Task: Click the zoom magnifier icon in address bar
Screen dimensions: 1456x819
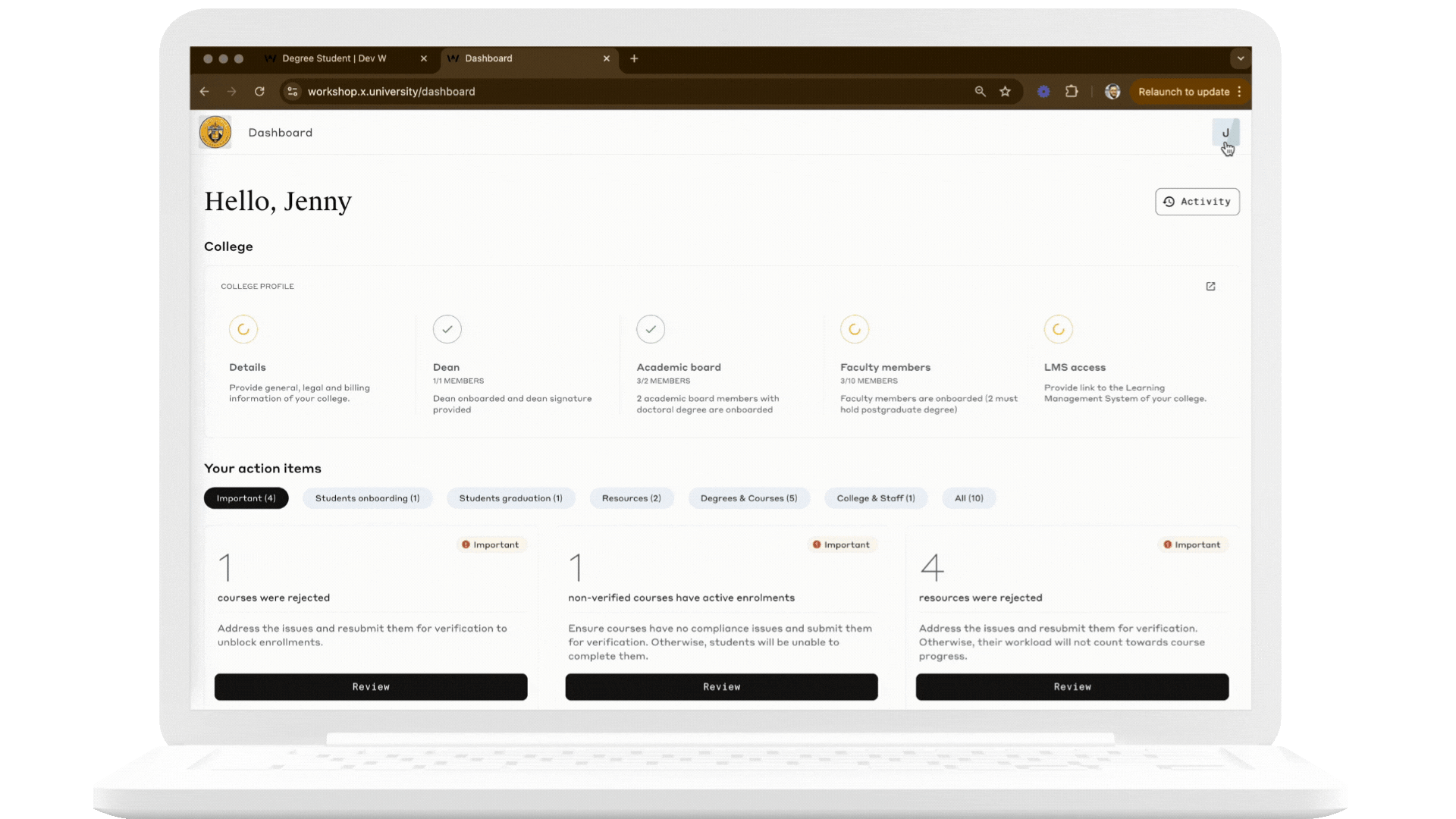Action: [x=980, y=92]
